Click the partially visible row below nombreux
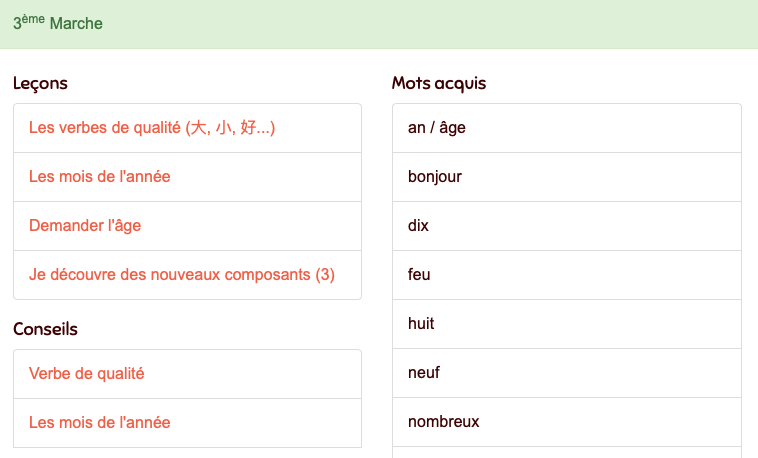Screen dimensions: 758x458 click(x=566, y=453)
